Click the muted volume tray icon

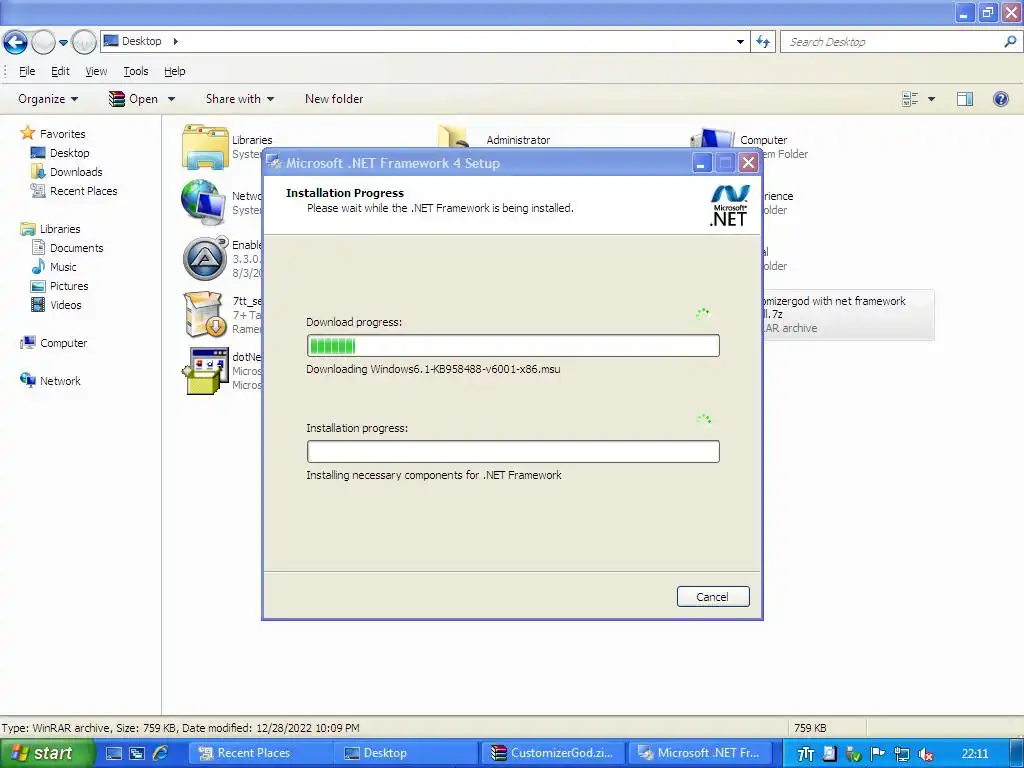coord(925,754)
